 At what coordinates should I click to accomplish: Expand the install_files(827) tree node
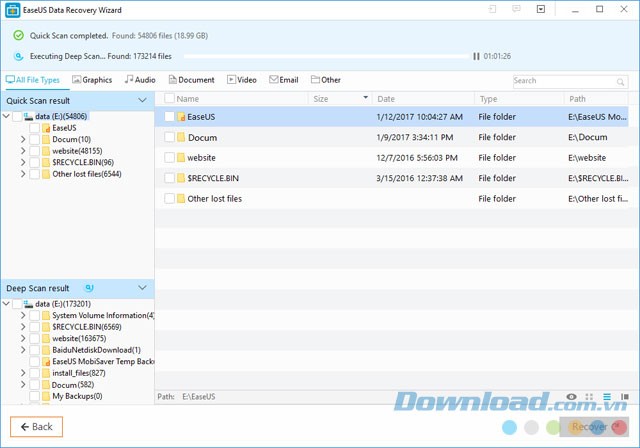click(x=23, y=373)
